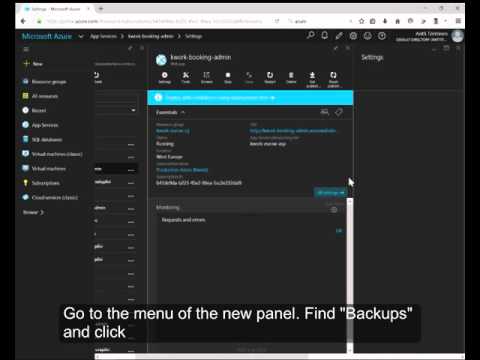Click the Delete trash icon in the app toolbar

click(x=291, y=77)
